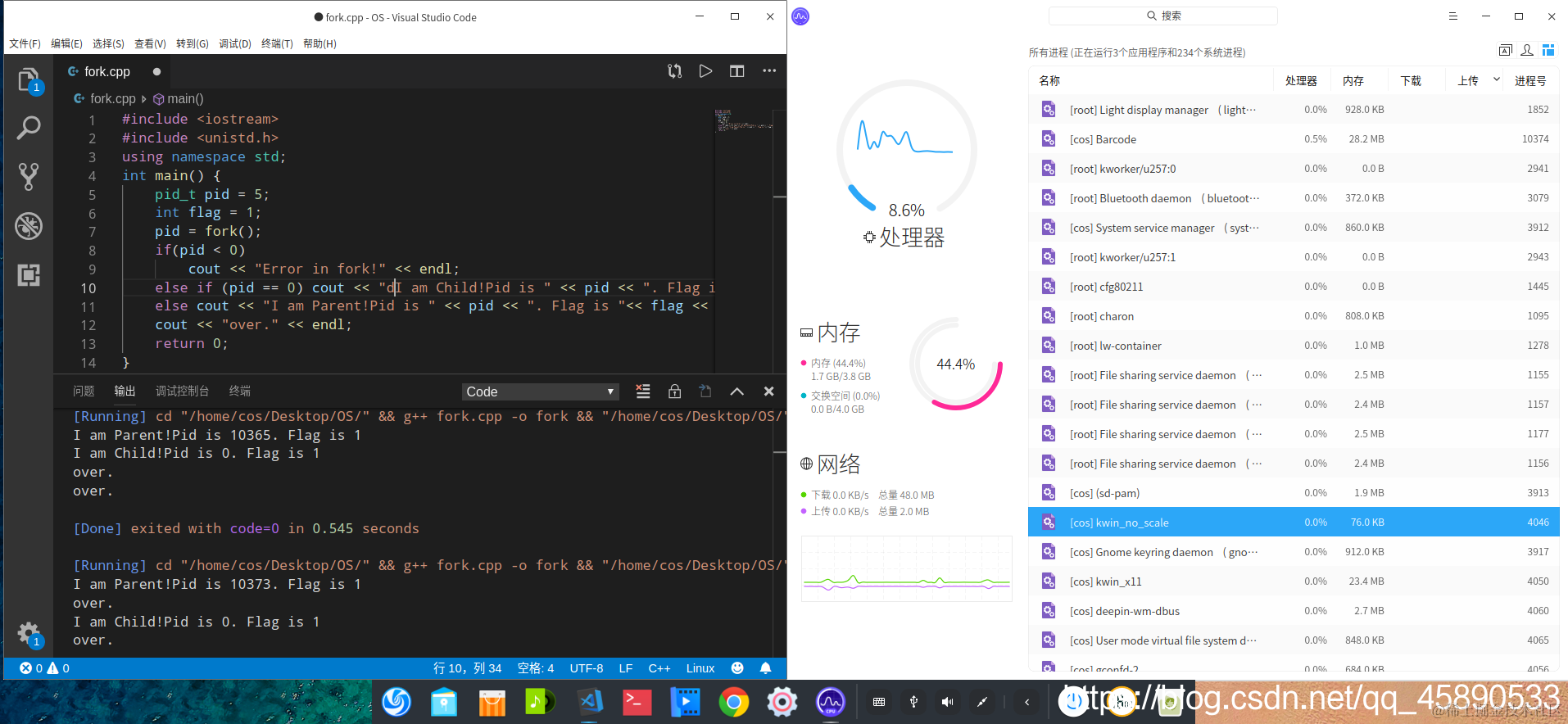1568x724 pixels.
Task: Open the volume control in the tray
Action: [x=947, y=702]
